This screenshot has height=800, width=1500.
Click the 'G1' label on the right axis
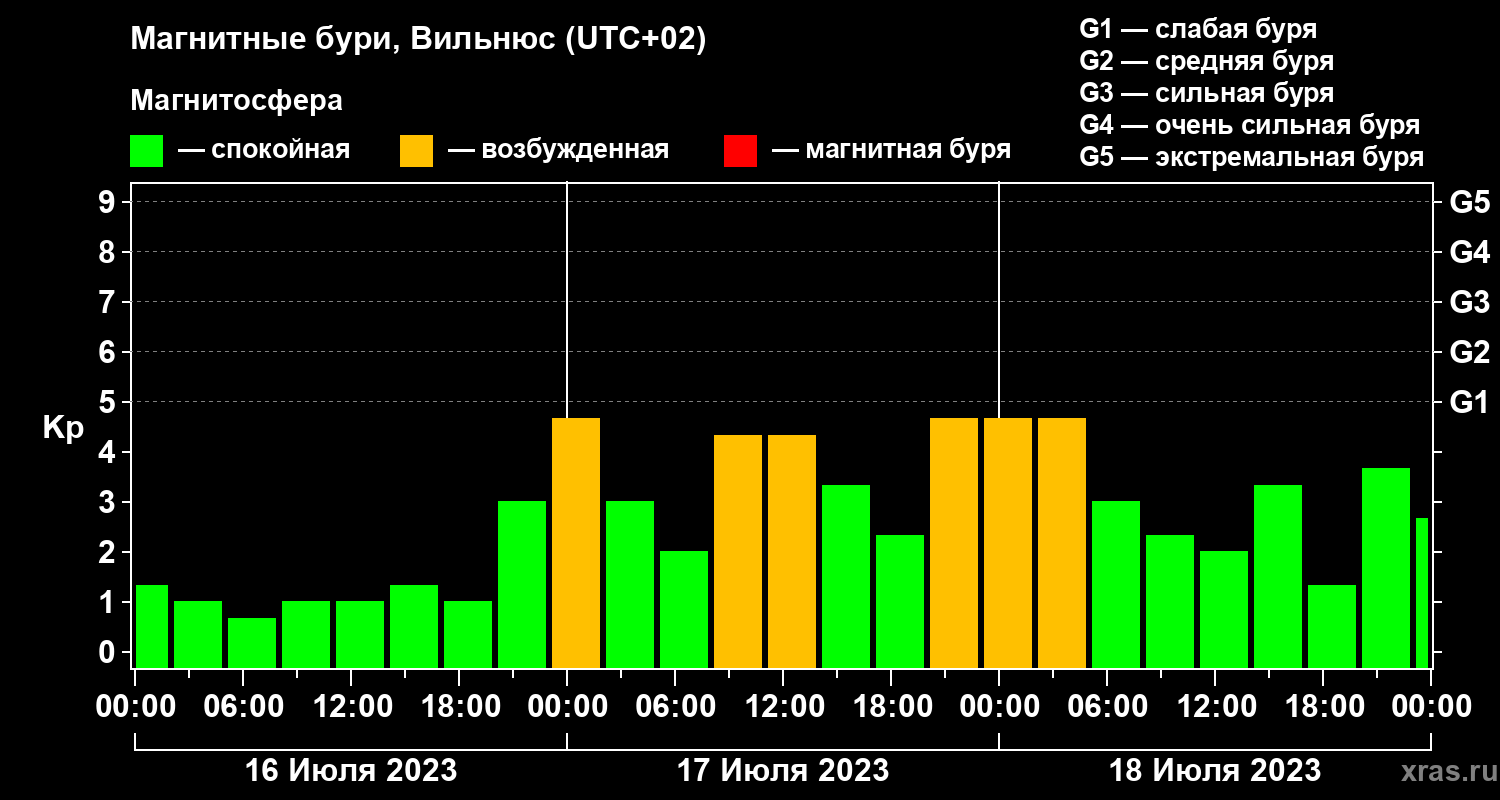click(x=1469, y=402)
